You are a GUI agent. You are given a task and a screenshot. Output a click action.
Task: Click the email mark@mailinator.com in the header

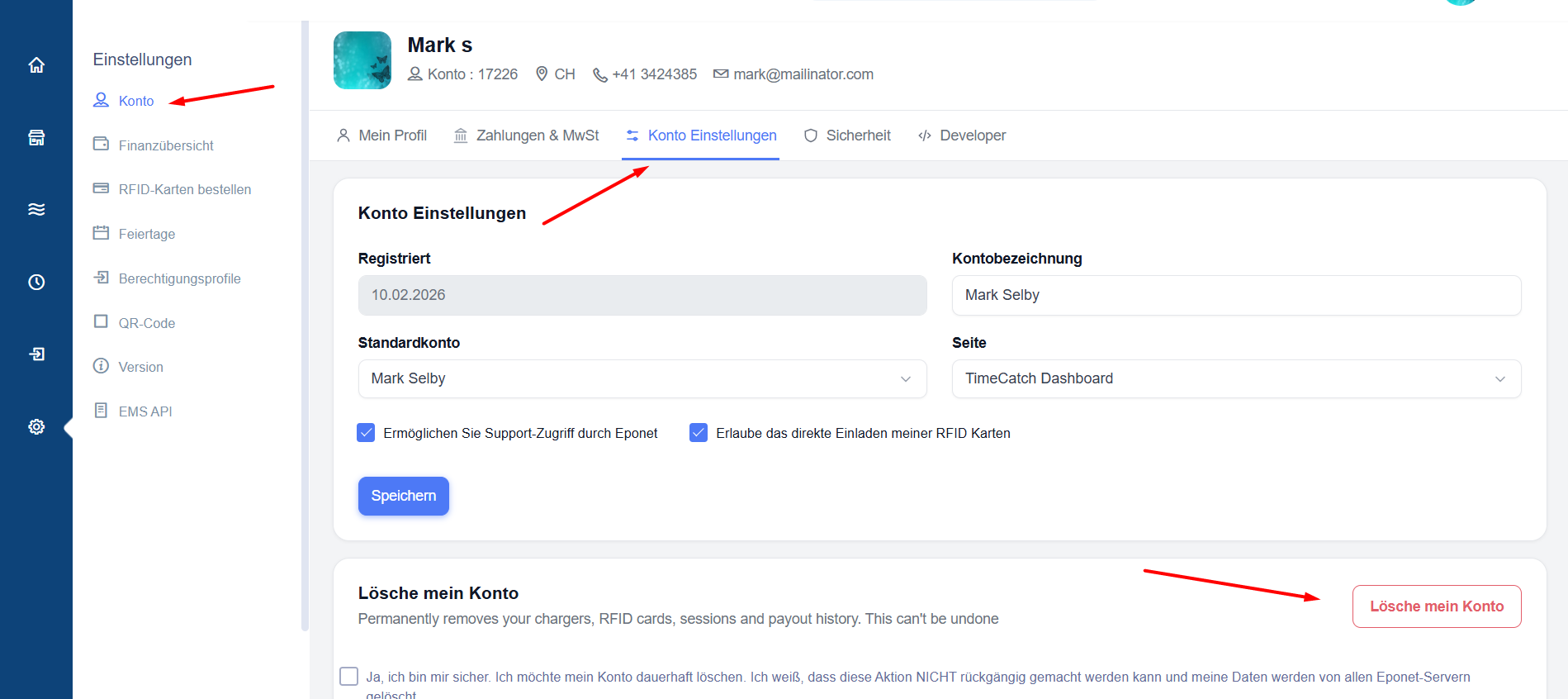click(x=803, y=74)
